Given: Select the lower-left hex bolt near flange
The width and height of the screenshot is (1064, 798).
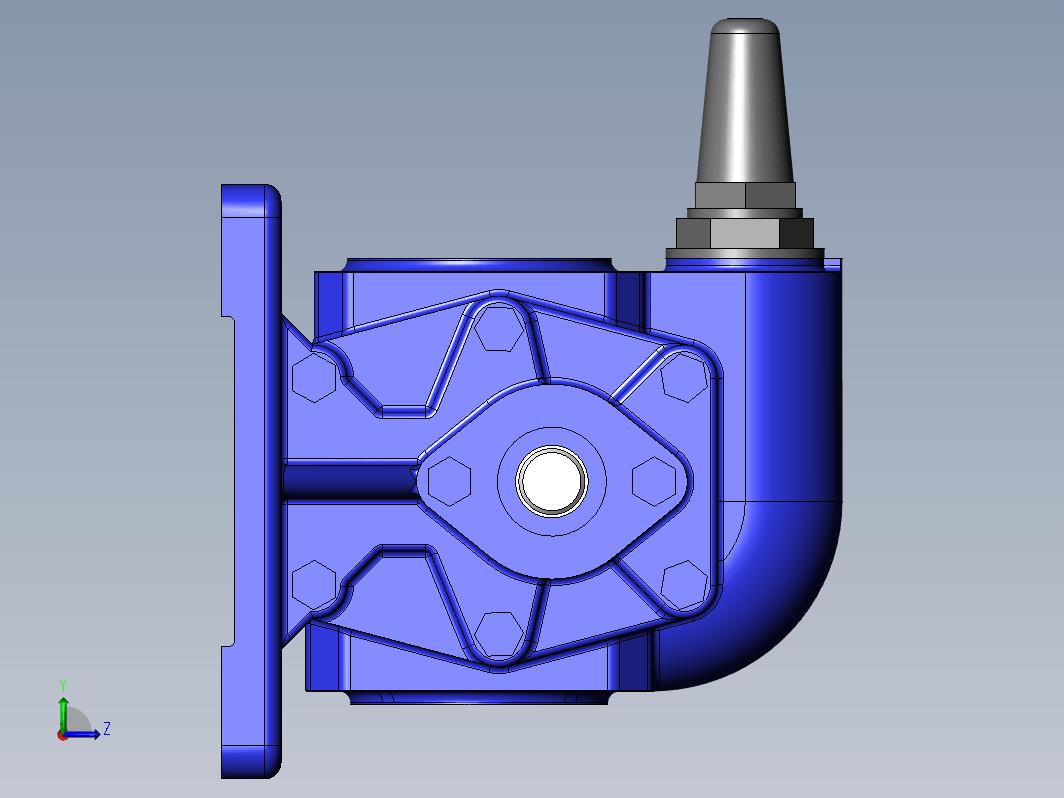Looking at the screenshot, I should click(314, 585).
